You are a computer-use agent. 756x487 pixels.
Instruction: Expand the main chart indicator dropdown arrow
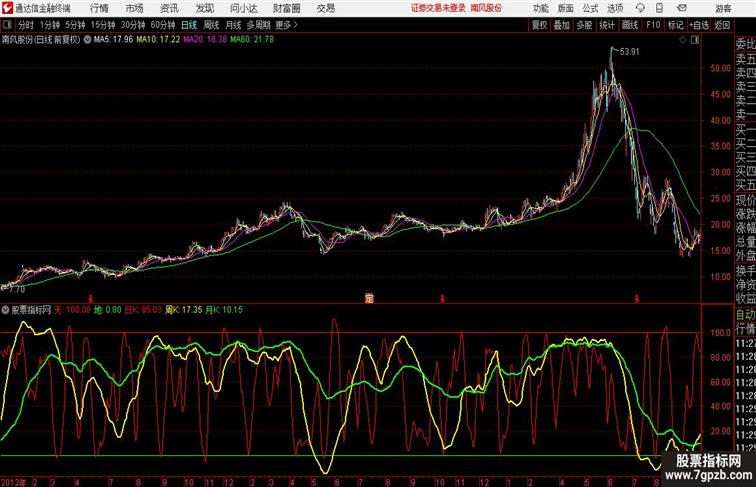(87, 40)
